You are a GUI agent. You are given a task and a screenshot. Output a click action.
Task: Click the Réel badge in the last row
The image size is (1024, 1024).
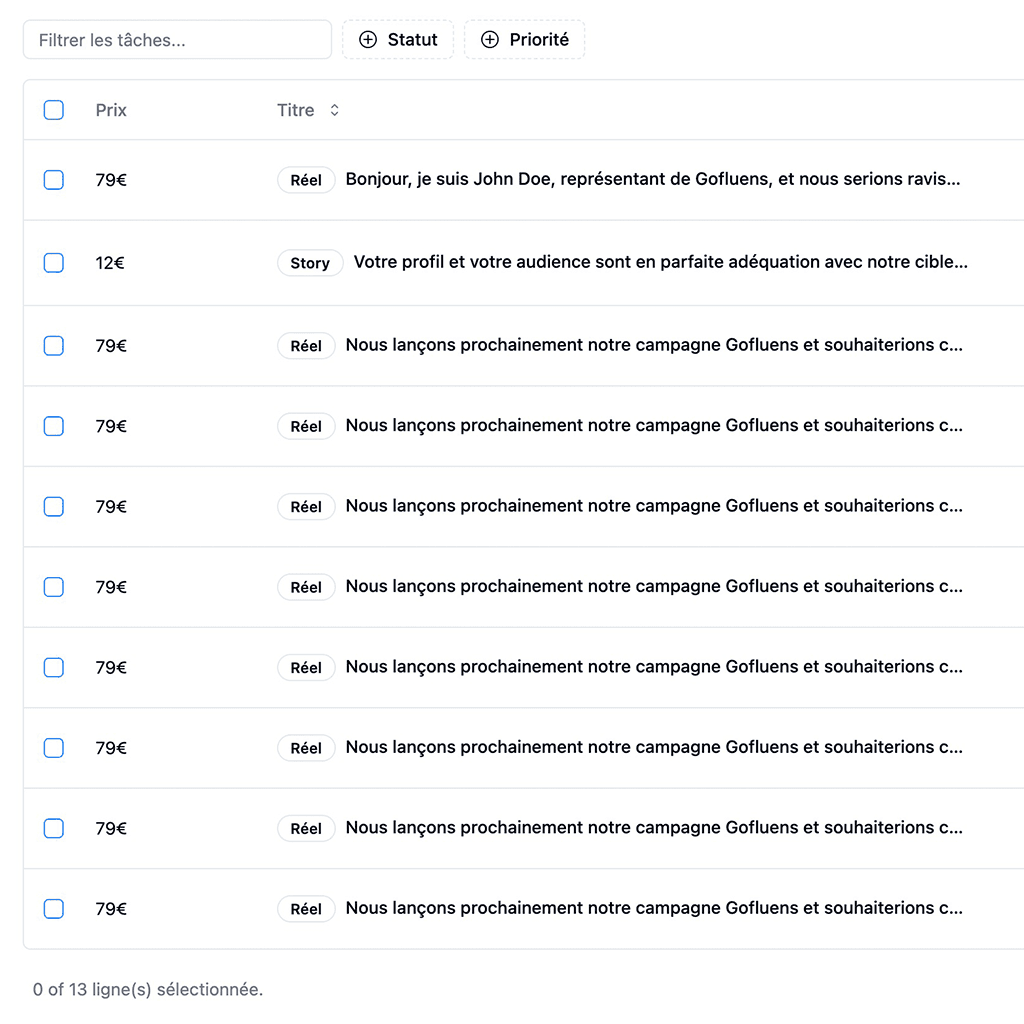pos(306,909)
